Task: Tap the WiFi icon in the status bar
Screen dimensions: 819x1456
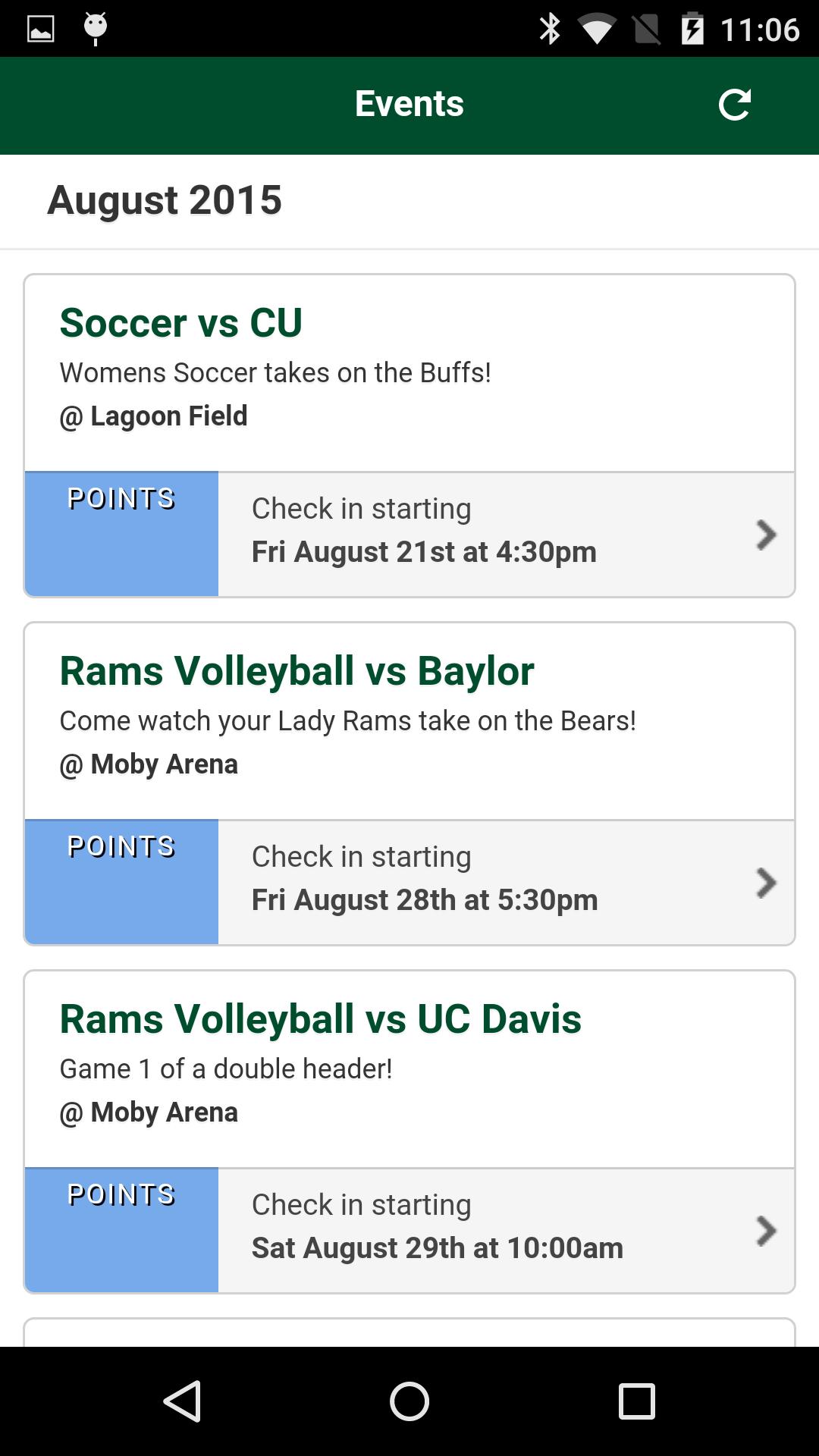Action: pyautogui.click(x=598, y=30)
